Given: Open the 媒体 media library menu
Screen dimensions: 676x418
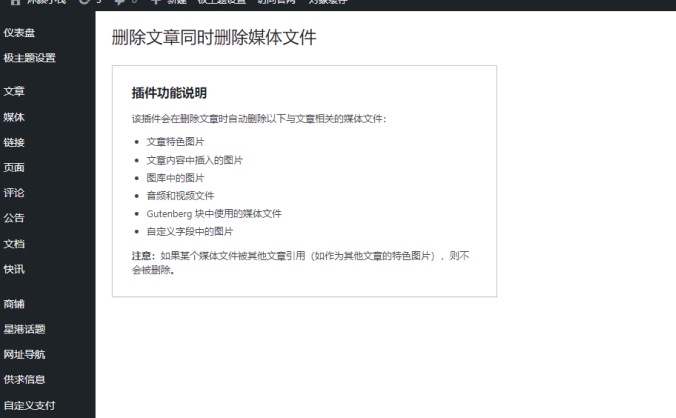Looking at the screenshot, I should [14, 118].
